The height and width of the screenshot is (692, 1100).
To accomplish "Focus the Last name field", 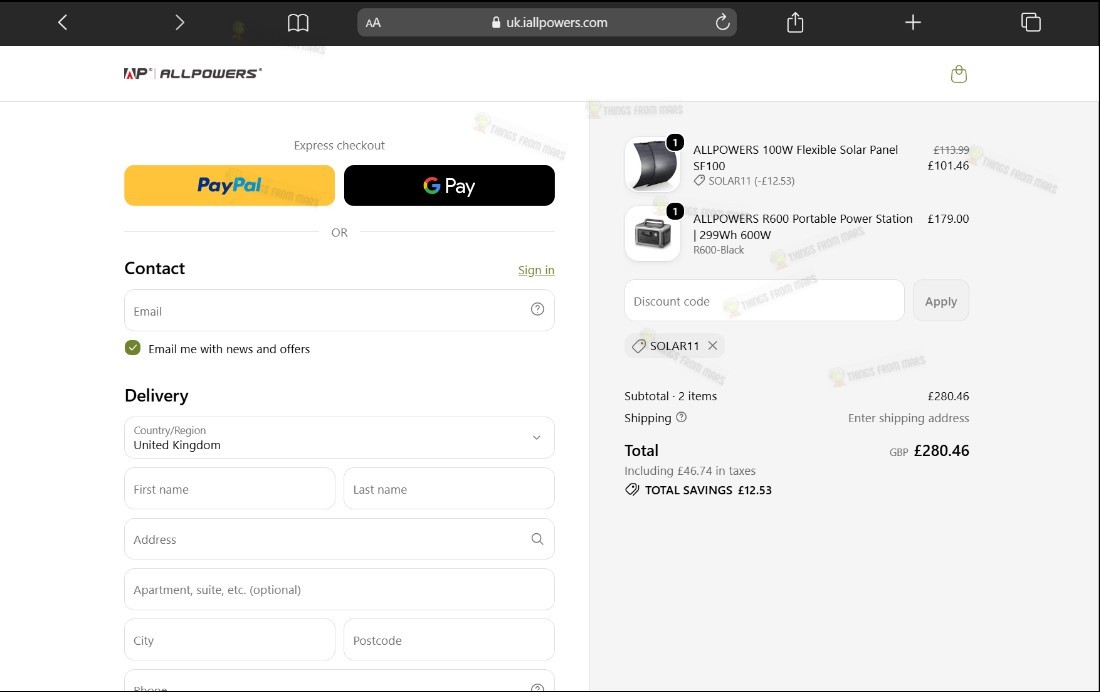I will (x=449, y=488).
